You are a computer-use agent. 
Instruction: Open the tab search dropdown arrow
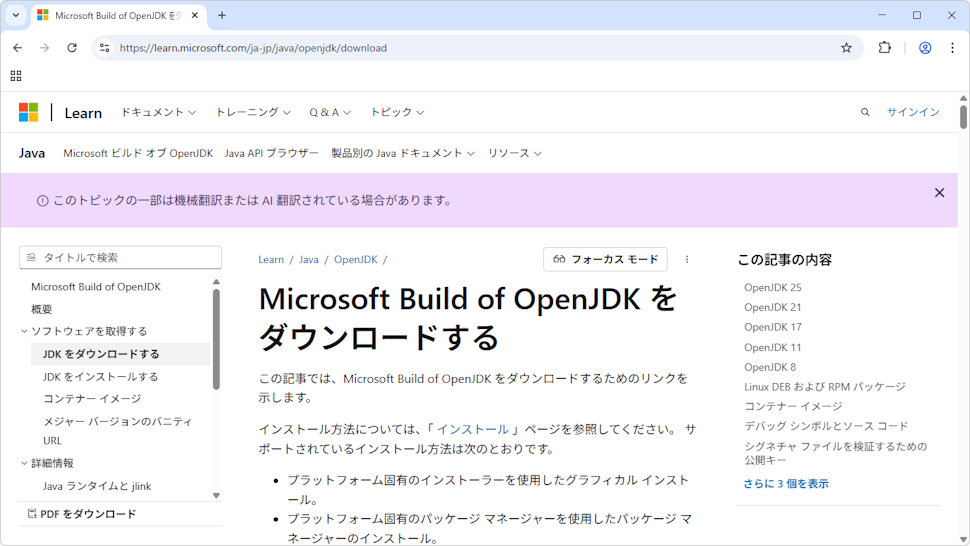pyautogui.click(x=16, y=15)
